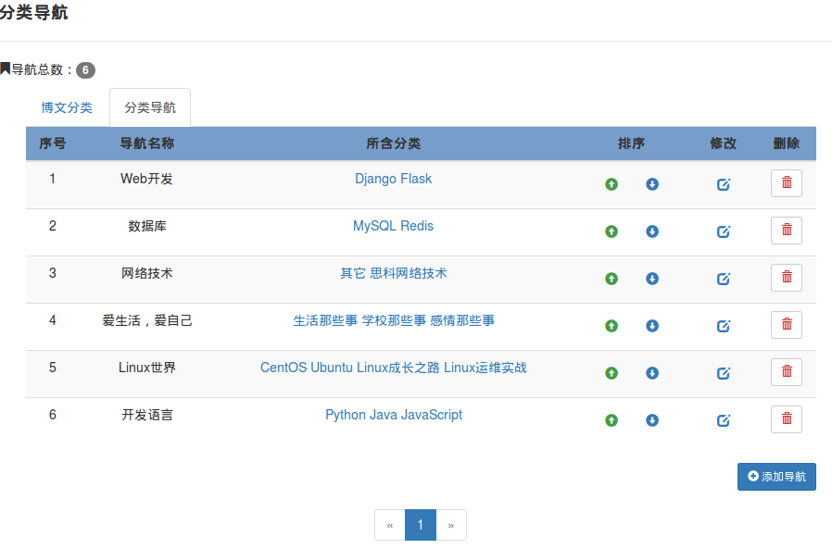Move 开发语言 row down
832x549 pixels.
click(x=652, y=420)
